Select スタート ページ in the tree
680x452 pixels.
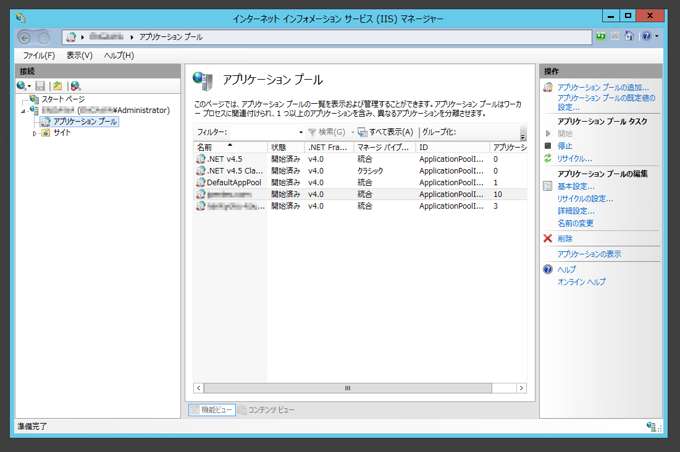coord(63,99)
